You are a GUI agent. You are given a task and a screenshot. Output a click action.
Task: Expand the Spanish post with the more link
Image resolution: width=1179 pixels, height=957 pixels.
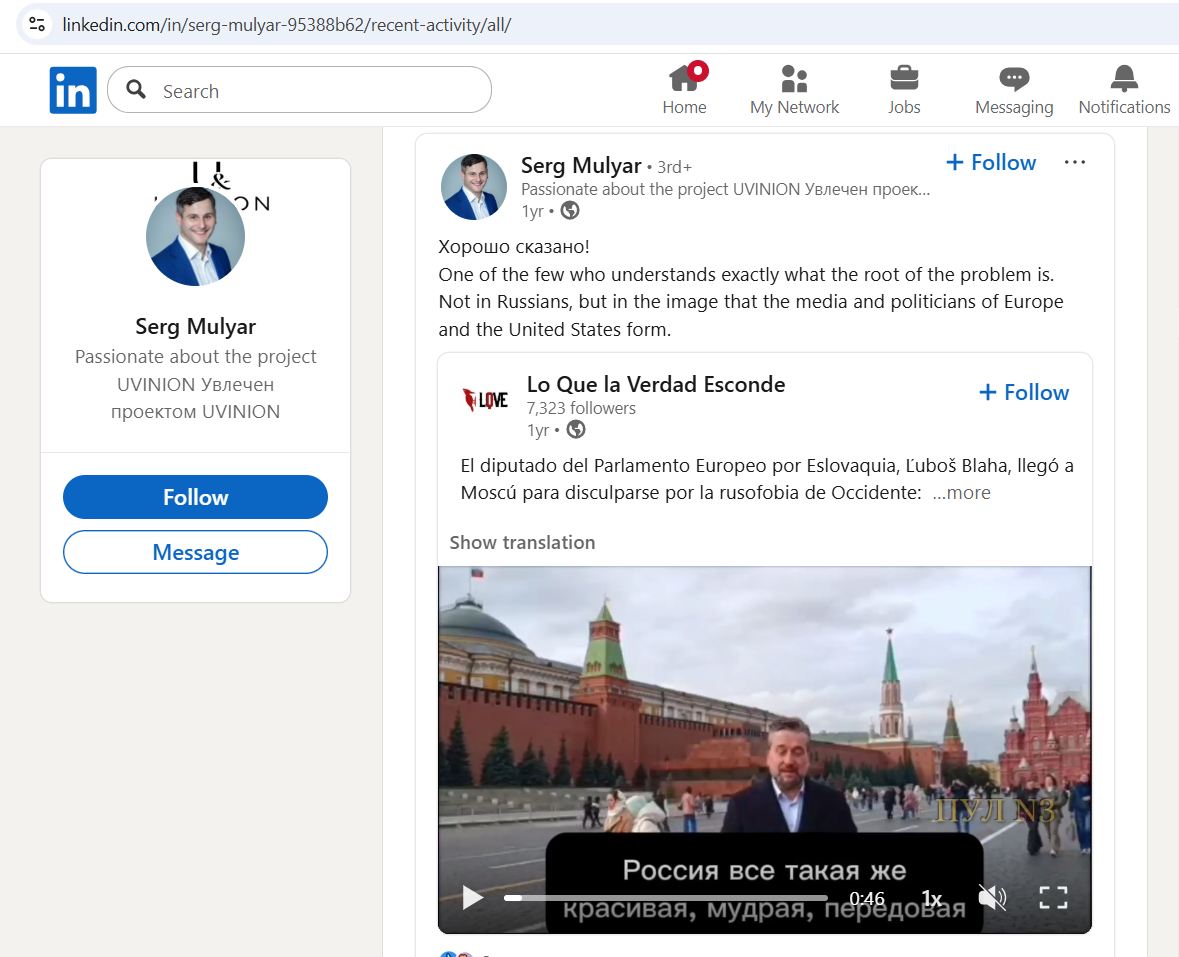(961, 492)
